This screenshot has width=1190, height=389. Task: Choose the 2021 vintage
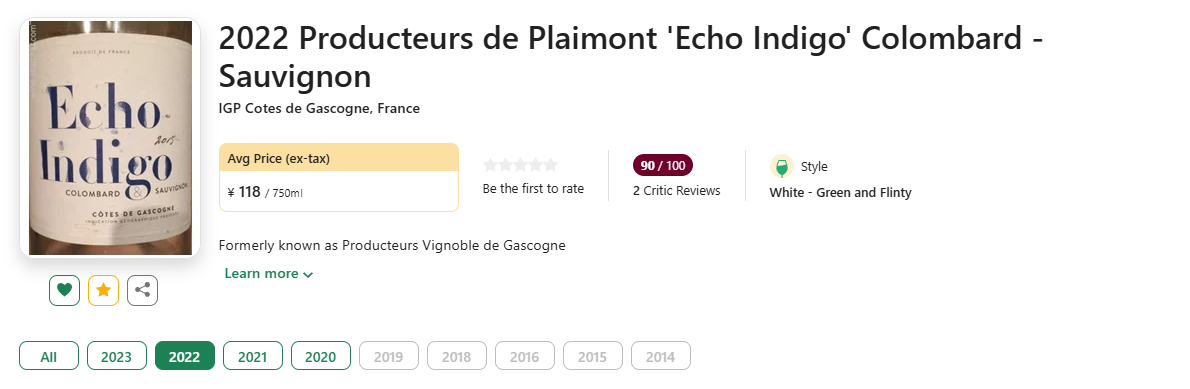pyautogui.click(x=253, y=356)
